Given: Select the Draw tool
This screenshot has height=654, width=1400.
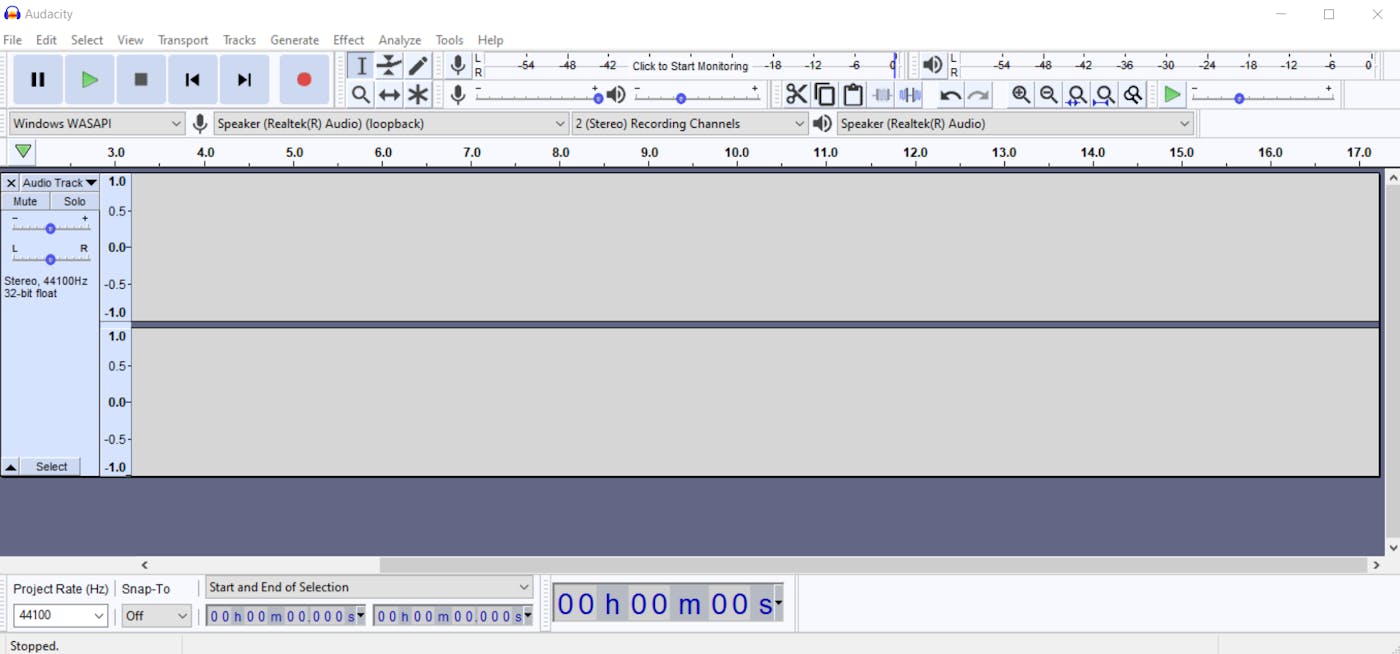Looking at the screenshot, I should [x=418, y=65].
